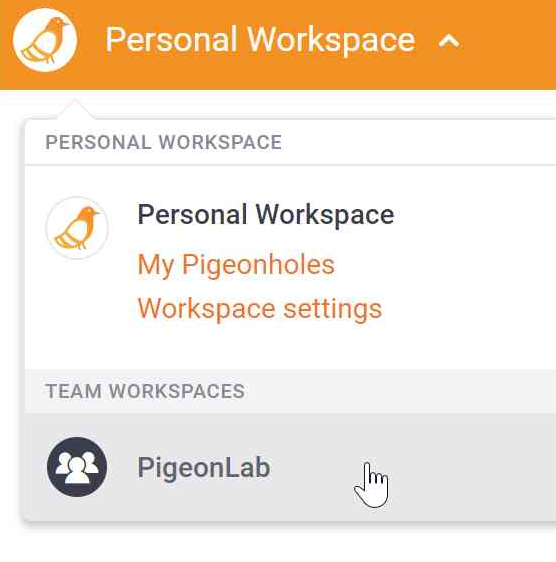The height and width of the screenshot is (562, 556).
Task: Click the empty area of the orange header bar
Action: pyautogui.click(x=509, y=43)
